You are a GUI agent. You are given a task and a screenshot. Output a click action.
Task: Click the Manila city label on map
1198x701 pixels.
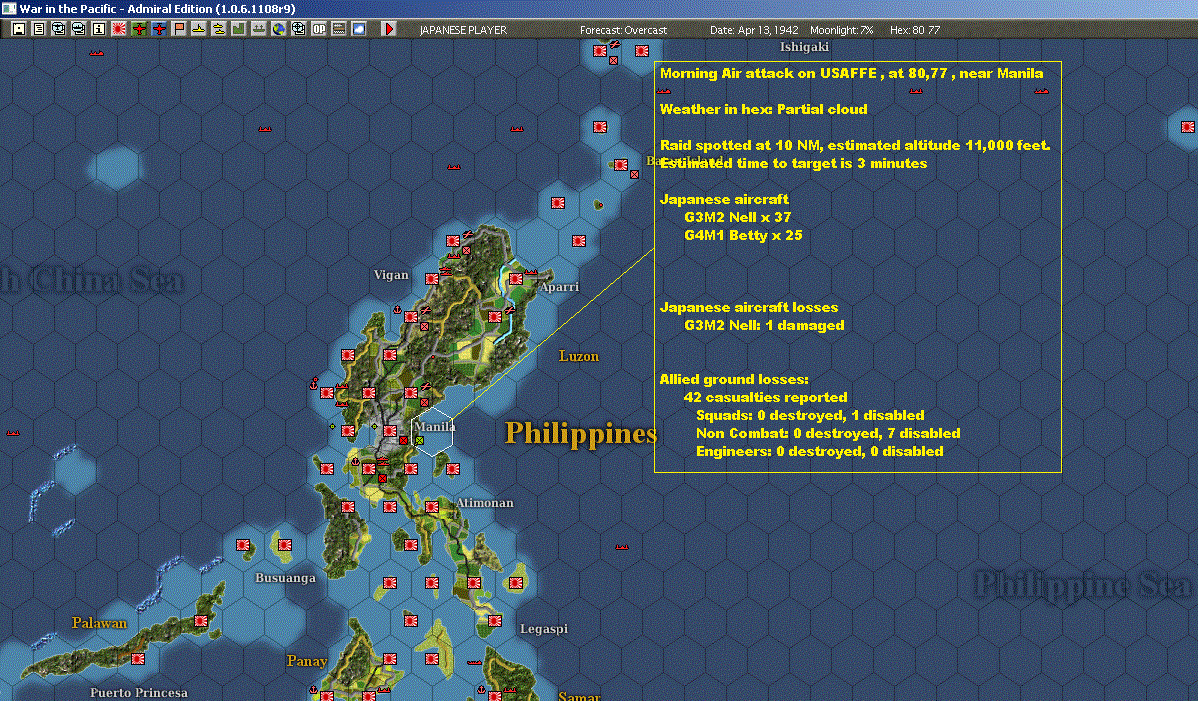(x=435, y=426)
